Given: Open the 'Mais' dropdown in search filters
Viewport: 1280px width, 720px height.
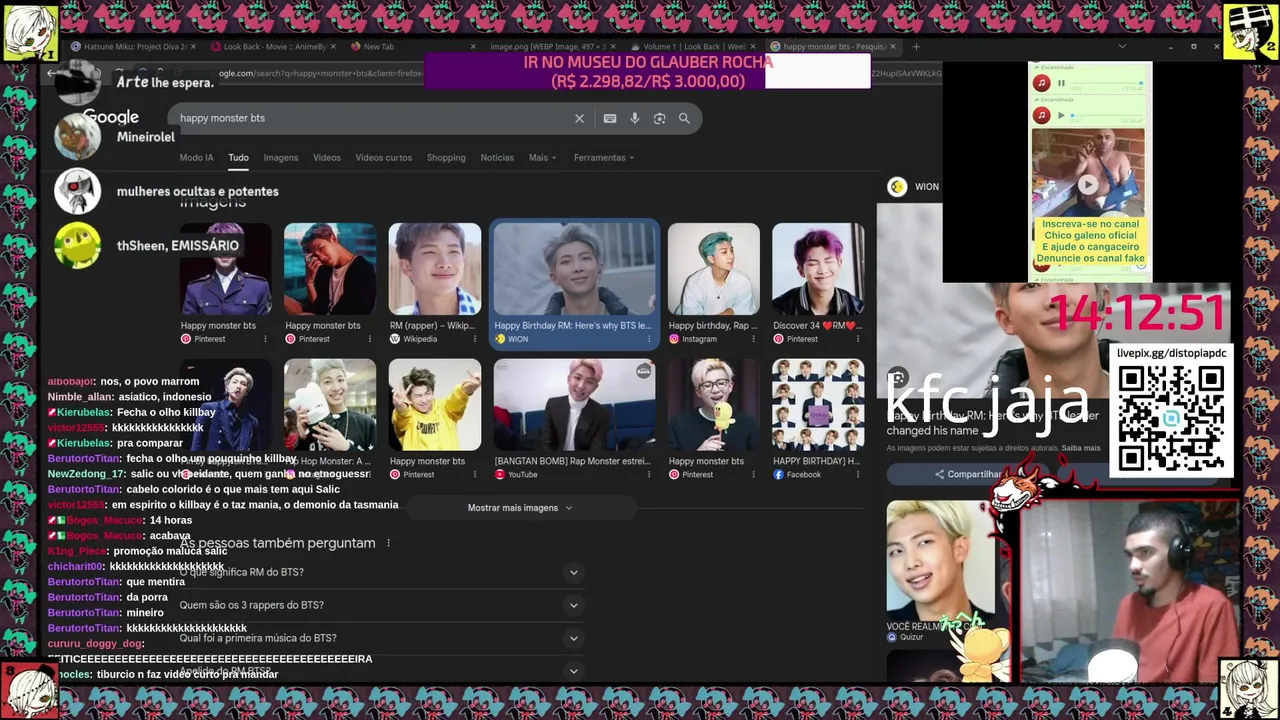Looking at the screenshot, I should point(542,157).
